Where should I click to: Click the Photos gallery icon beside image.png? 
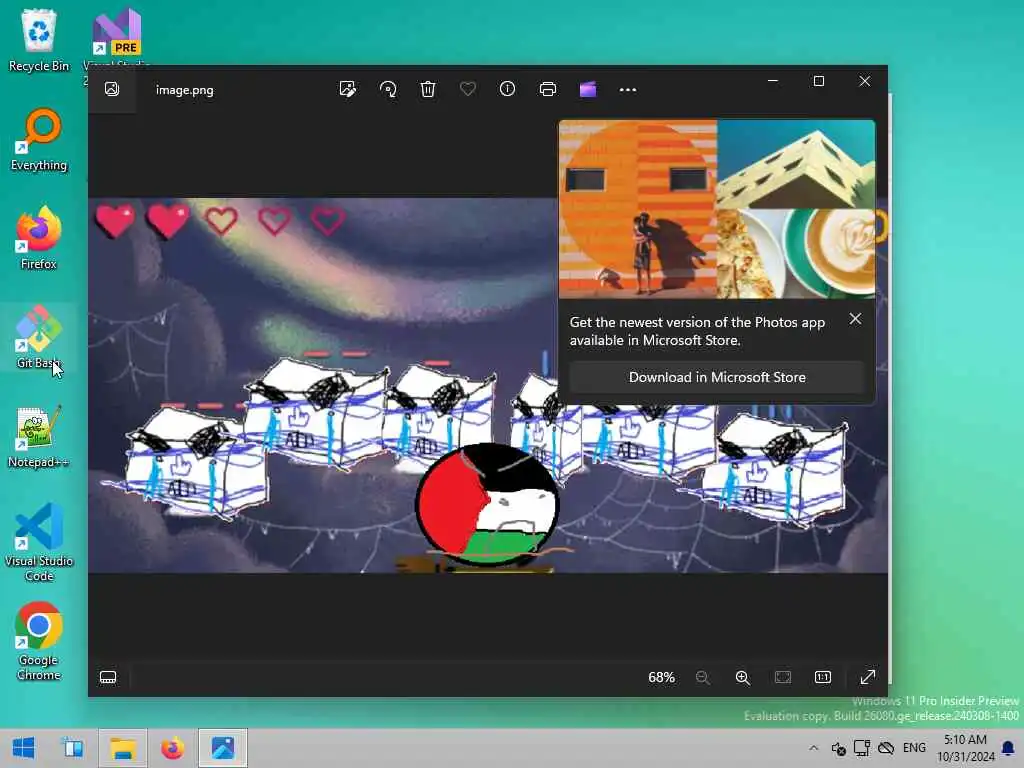112,89
